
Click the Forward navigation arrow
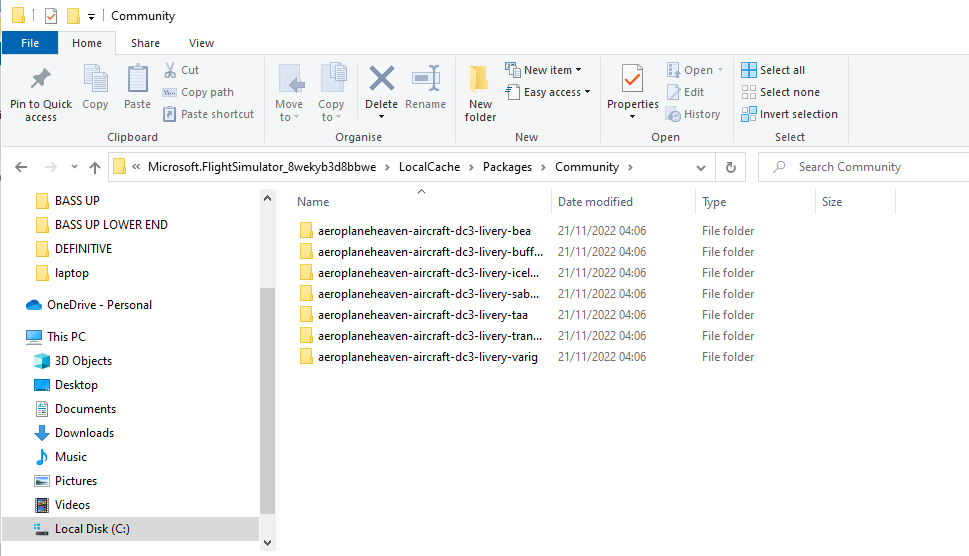(x=51, y=167)
